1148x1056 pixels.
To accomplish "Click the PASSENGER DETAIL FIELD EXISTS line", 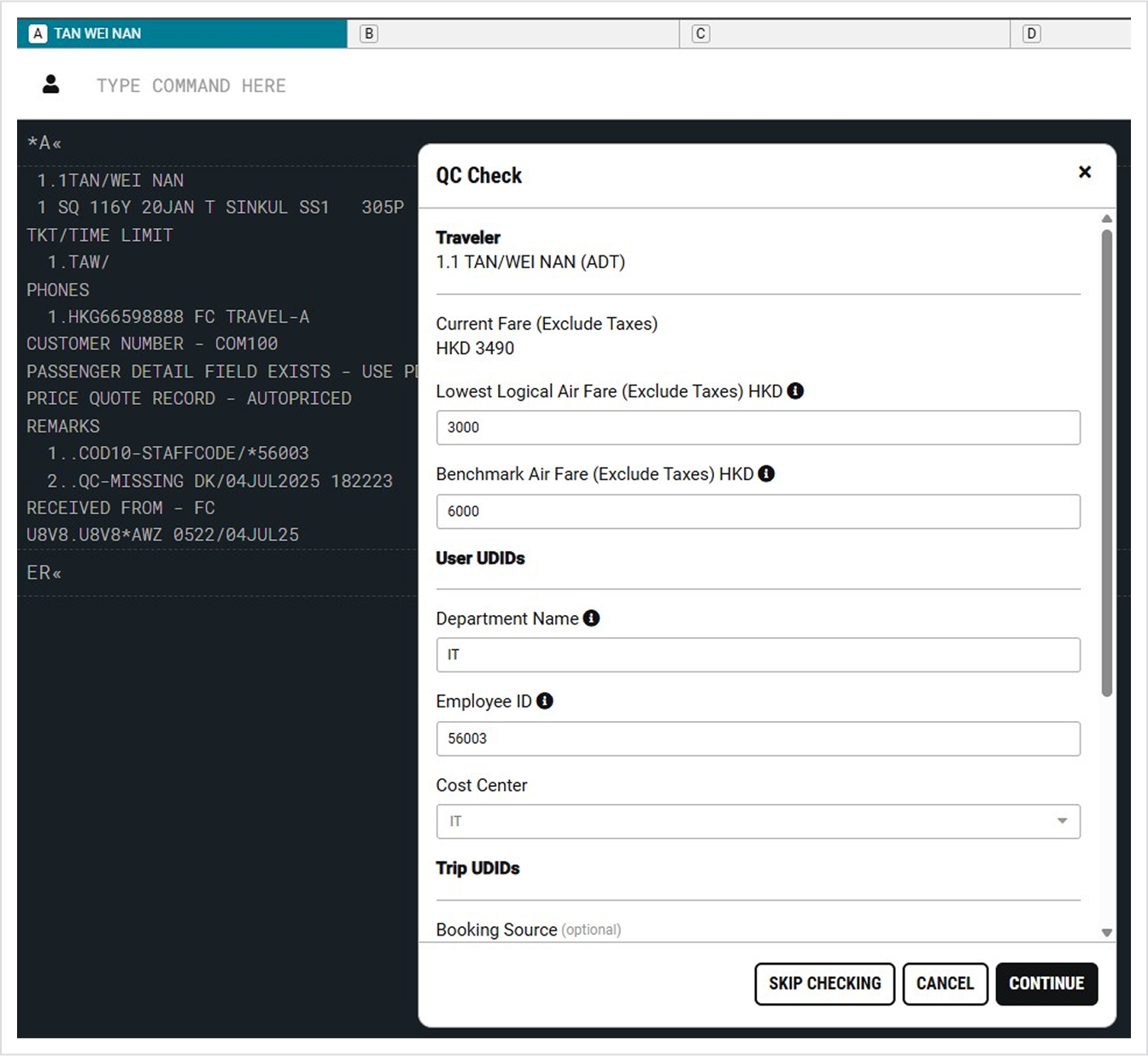I will 222,371.
